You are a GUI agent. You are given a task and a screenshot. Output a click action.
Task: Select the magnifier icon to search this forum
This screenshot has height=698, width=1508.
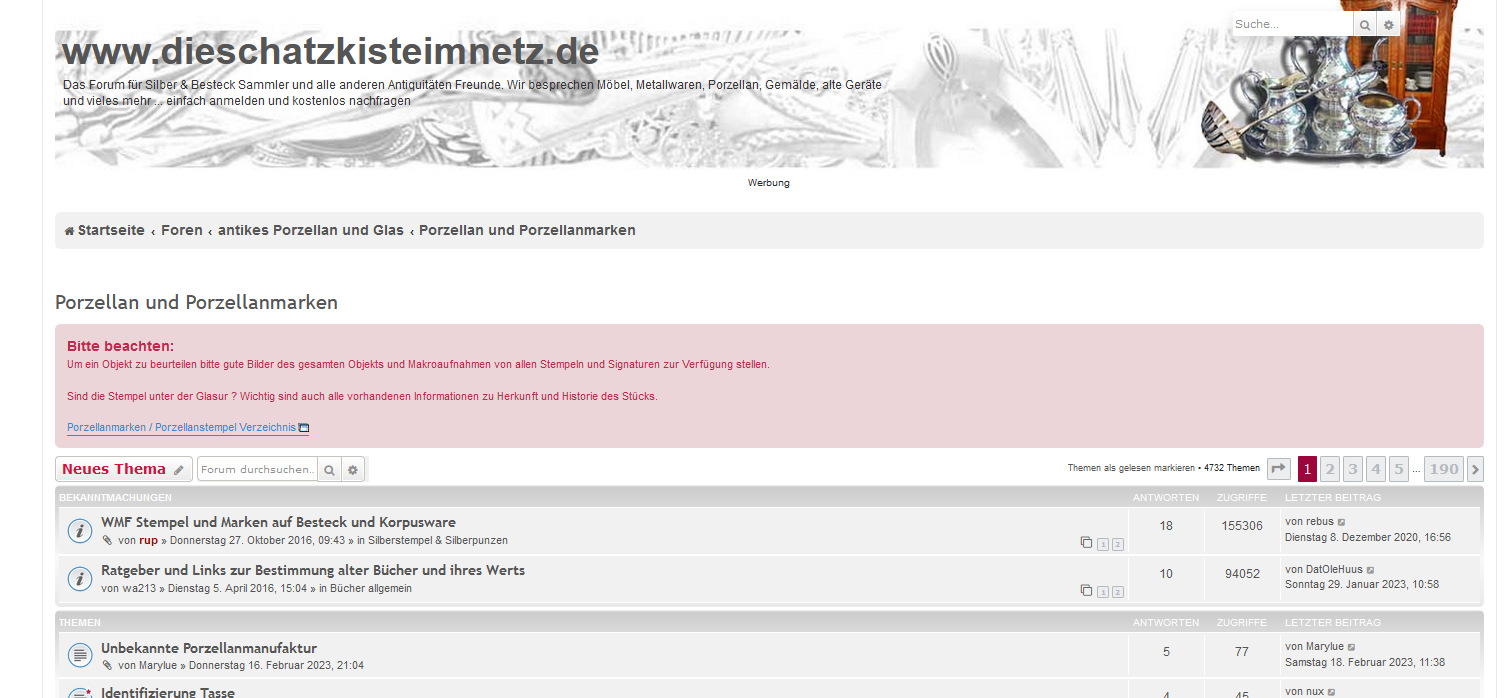pyautogui.click(x=330, y=468)
